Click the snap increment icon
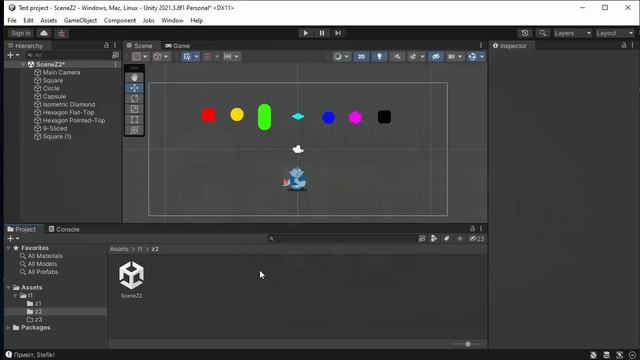This screenshot has height=360, width=640. 228,57
